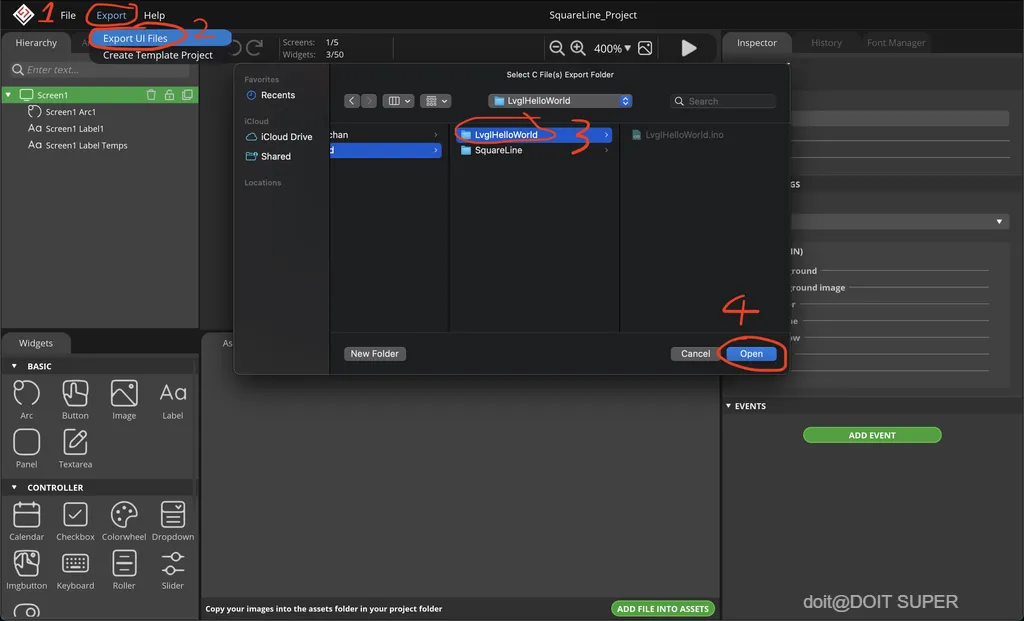Add an Image widget
The height and width of the screenshot is (621, 1024).
pos(123,400)
